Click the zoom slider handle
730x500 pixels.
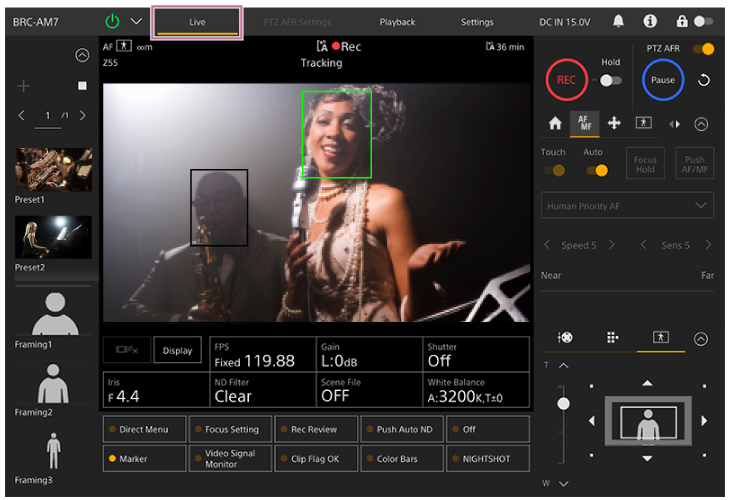tap(563, 403)
